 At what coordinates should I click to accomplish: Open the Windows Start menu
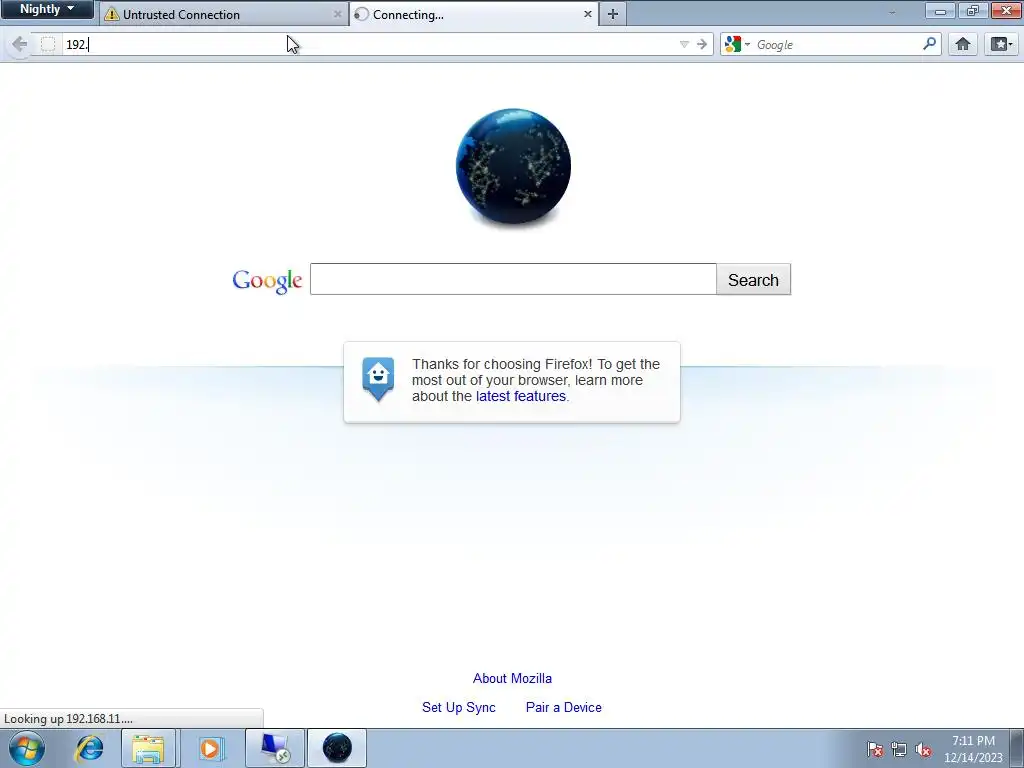(27, 748)
